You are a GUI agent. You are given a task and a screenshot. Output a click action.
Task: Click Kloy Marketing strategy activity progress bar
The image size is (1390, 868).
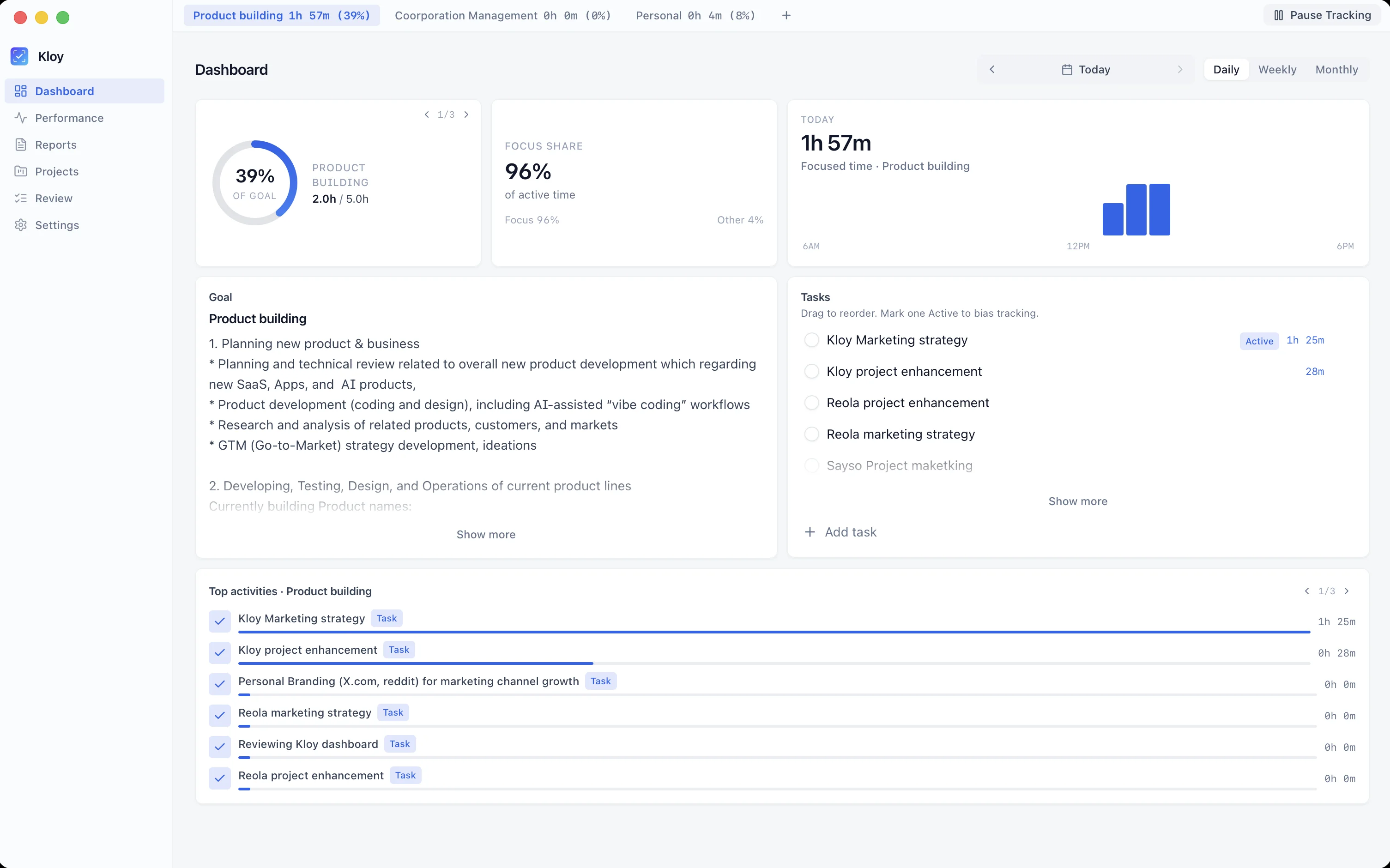pyautogui.click(x=774, y=632)
